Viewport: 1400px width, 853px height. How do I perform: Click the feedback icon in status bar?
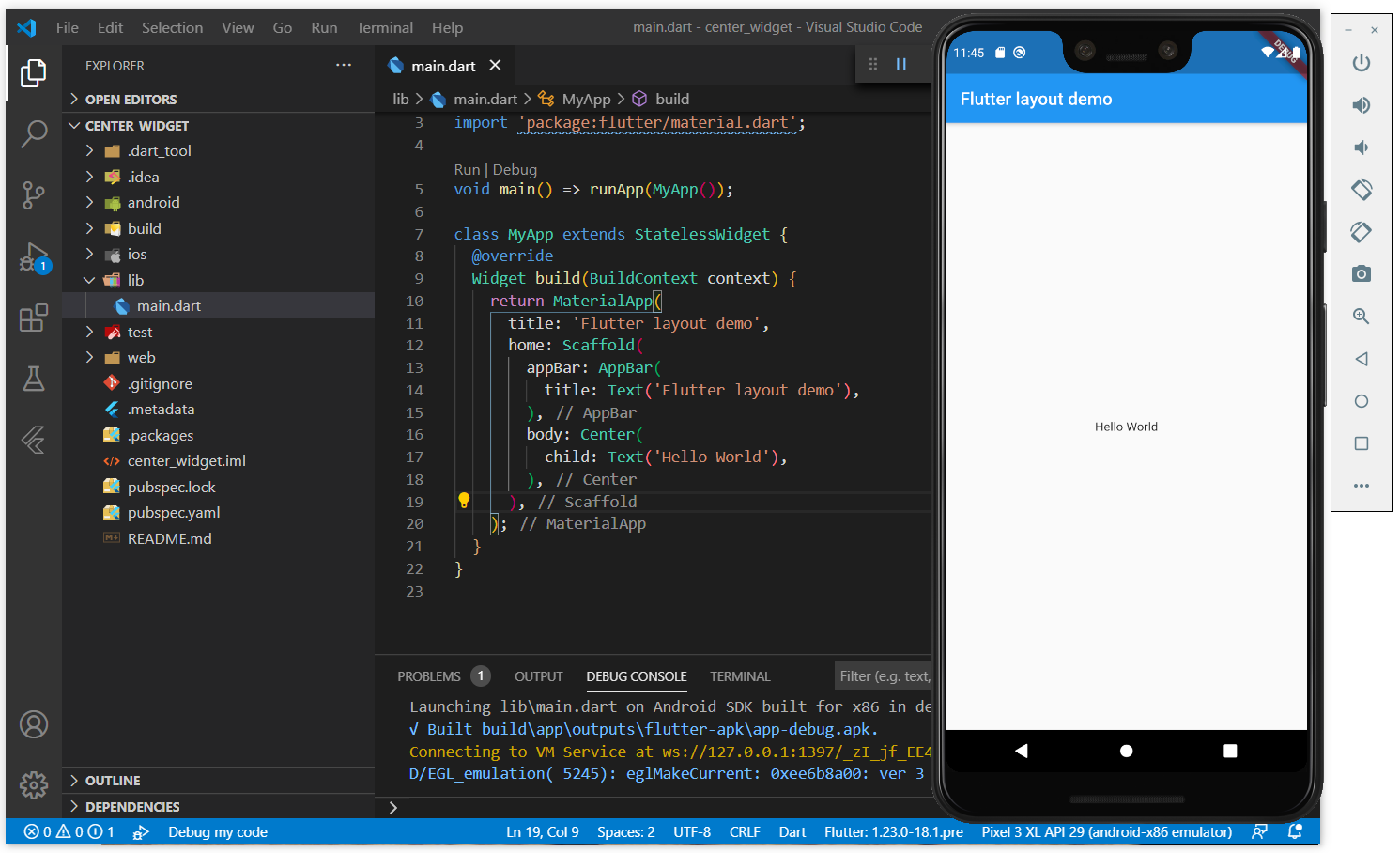coord(1260,831)
